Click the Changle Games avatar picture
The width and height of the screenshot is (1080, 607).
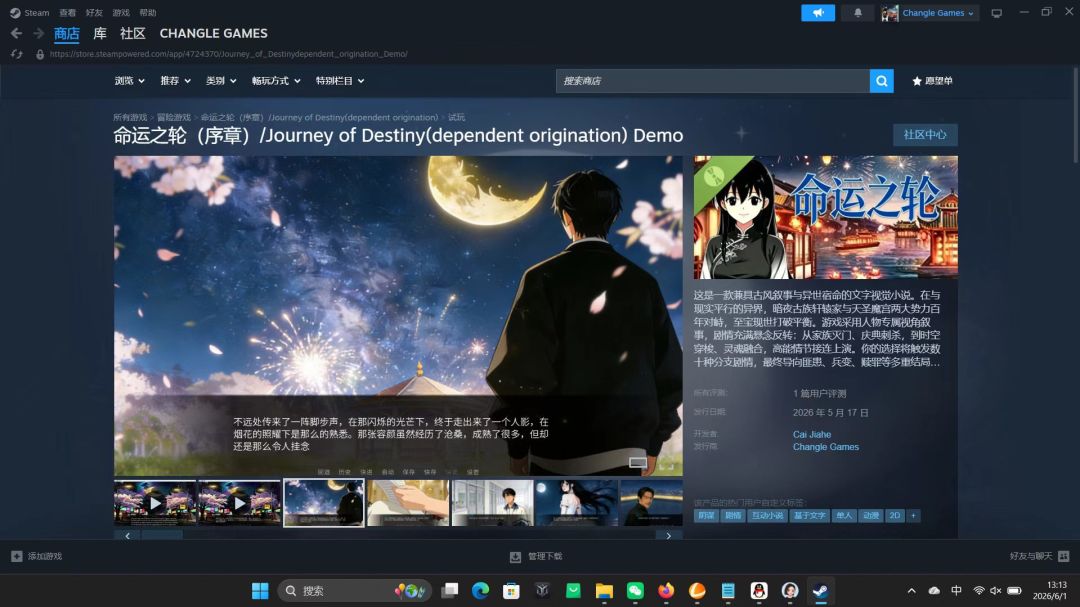[x=890, y=13]
